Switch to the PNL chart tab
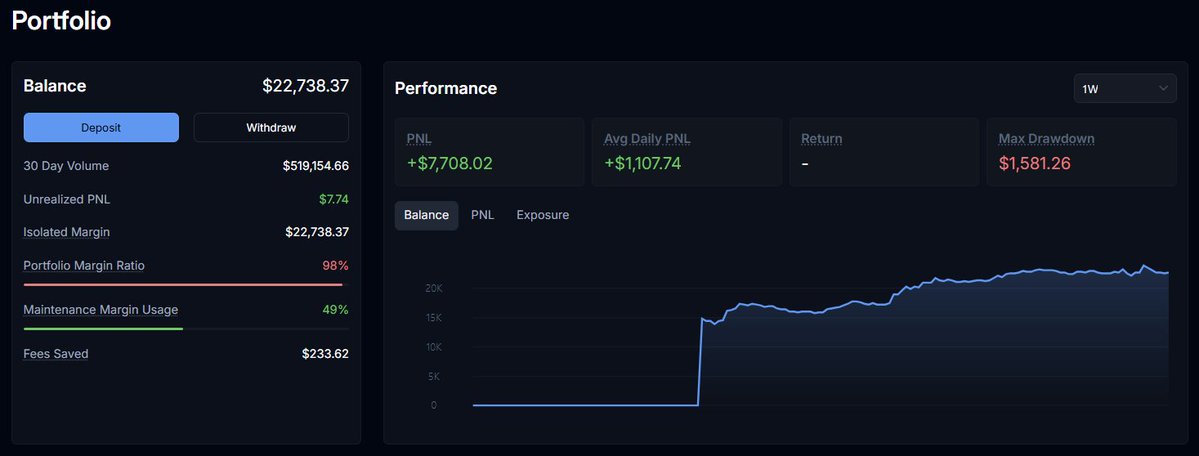This screenshot has width=1199, height=456. pos(483,215)
